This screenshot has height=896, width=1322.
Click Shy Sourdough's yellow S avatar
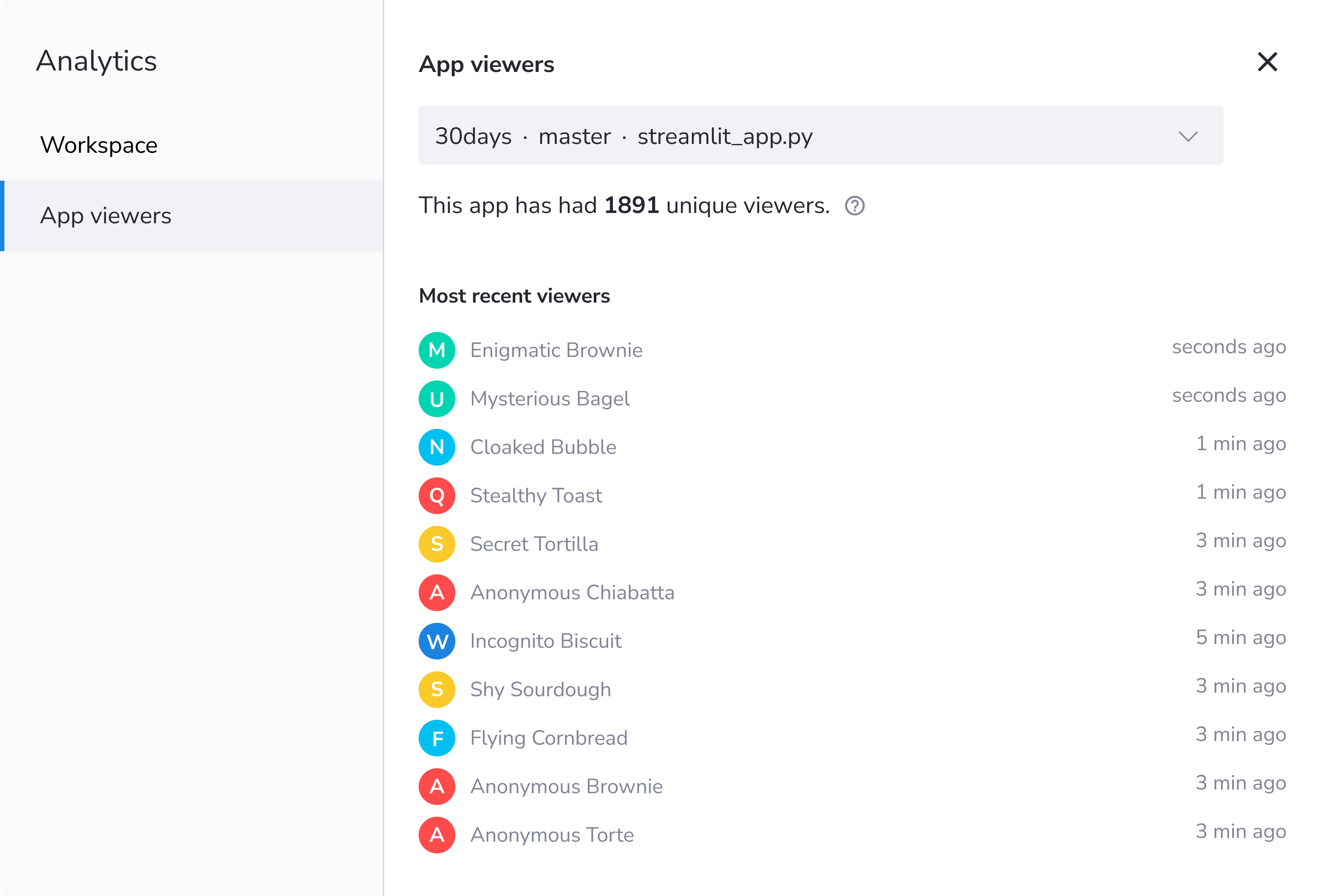tap(437, 690)
